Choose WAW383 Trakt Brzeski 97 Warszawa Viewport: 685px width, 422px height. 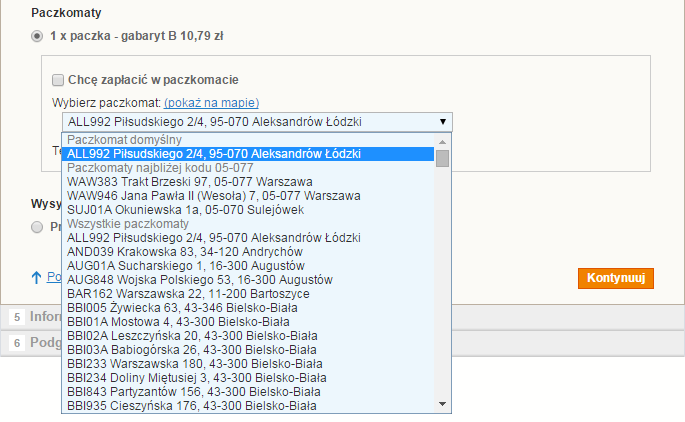(248, 182)
